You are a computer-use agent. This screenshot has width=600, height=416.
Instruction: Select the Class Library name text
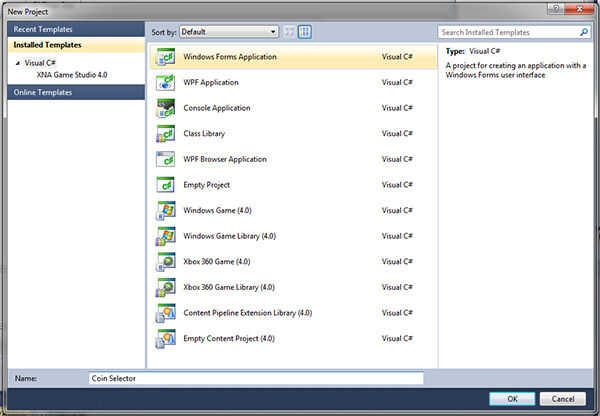click(x=204, y=134)
